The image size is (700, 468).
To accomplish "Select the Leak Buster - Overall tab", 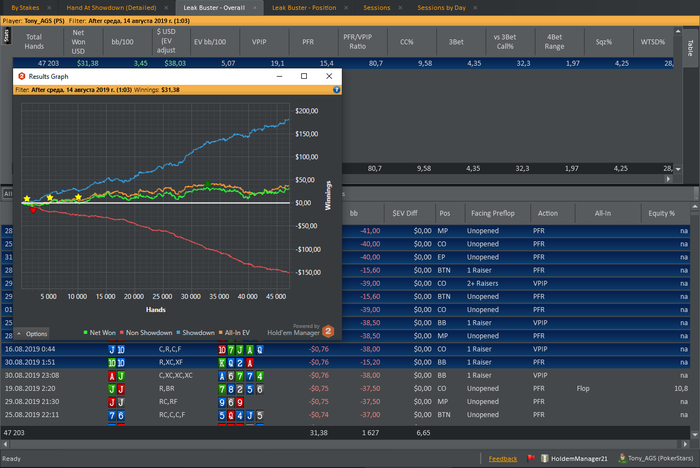I will (214, 8).
